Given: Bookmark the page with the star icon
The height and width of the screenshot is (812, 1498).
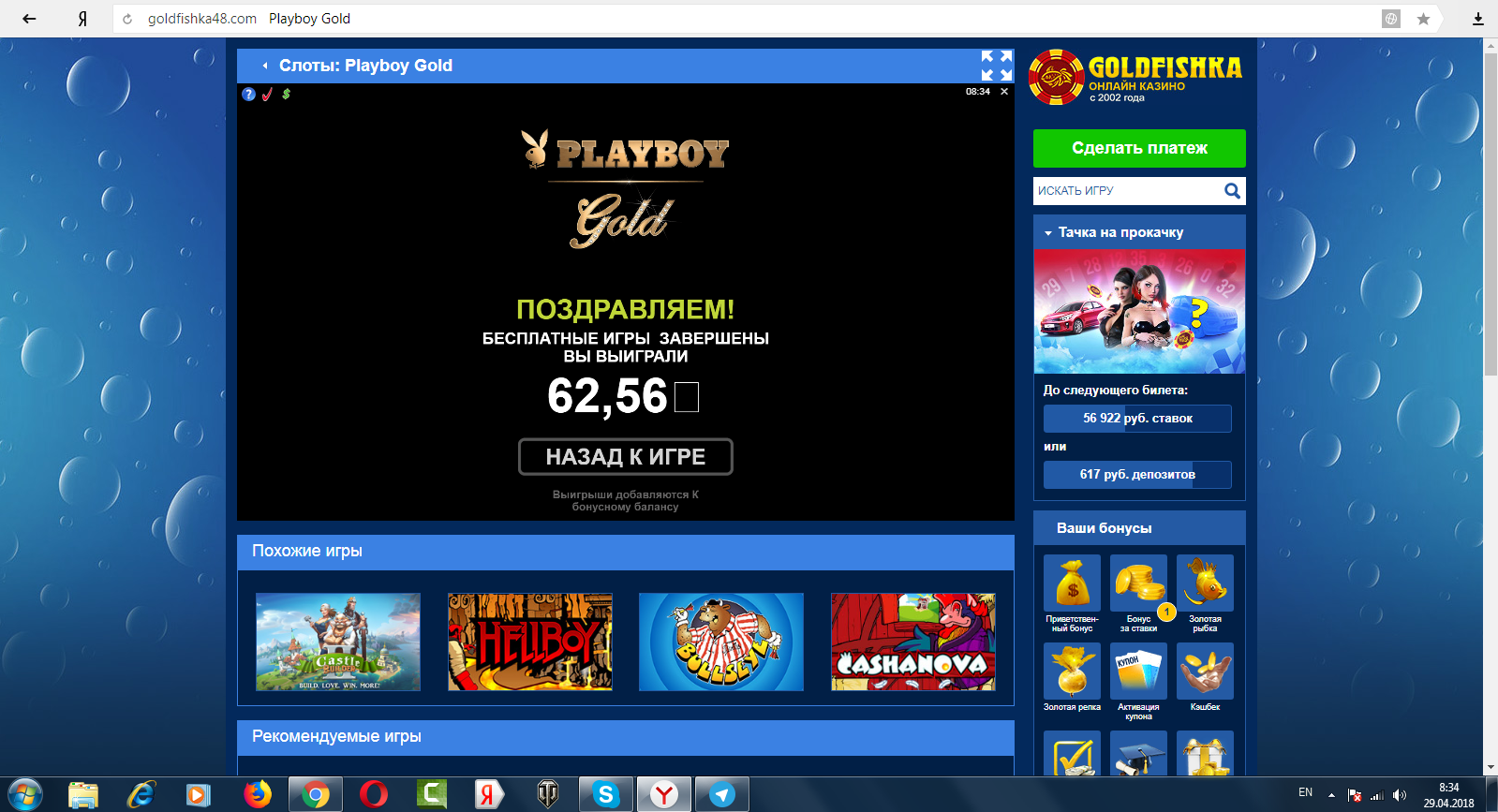Looking at the screenshot, I should (1423, 19).
